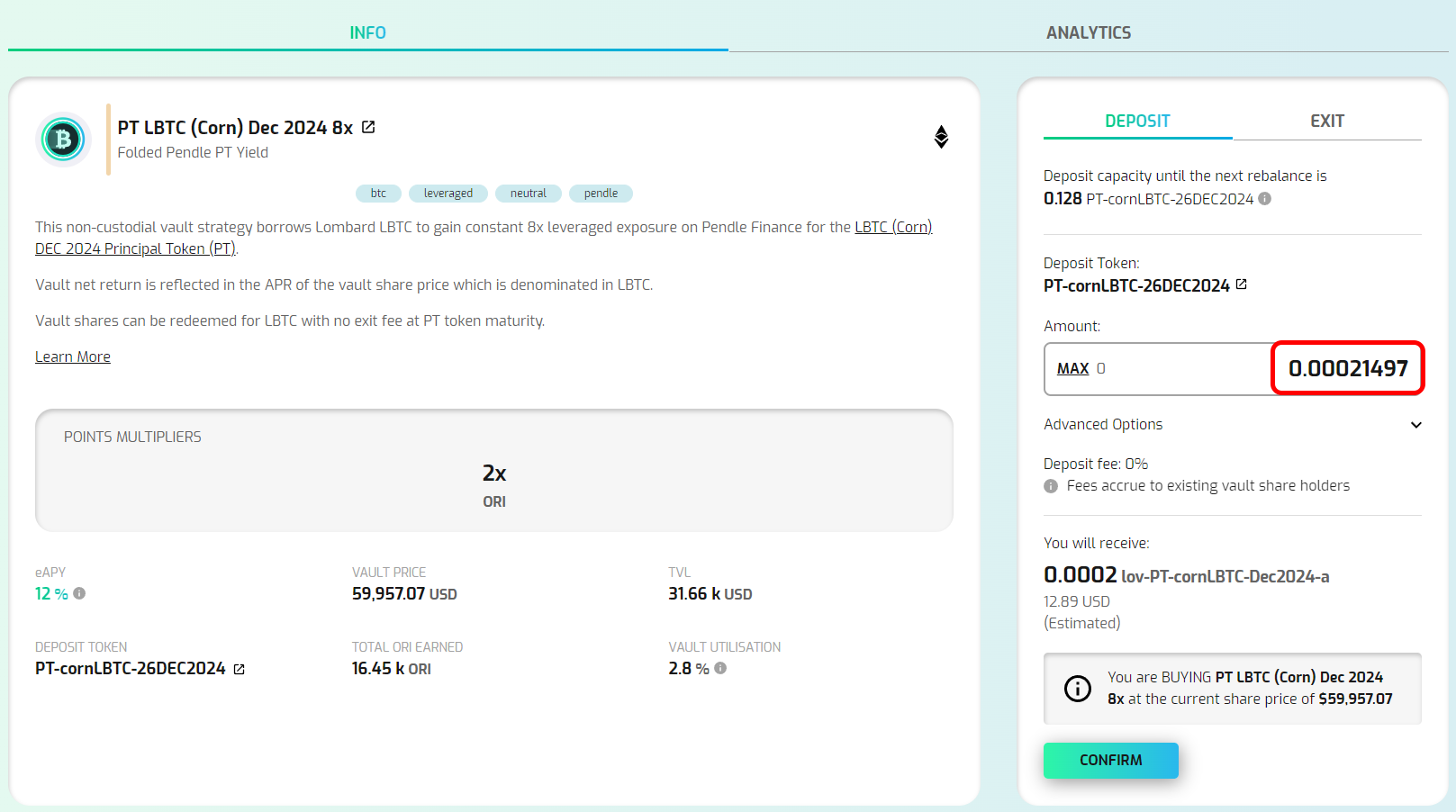Expand the Advanced Options section
1456x812 pixels.
click(x=1415, y=425)
